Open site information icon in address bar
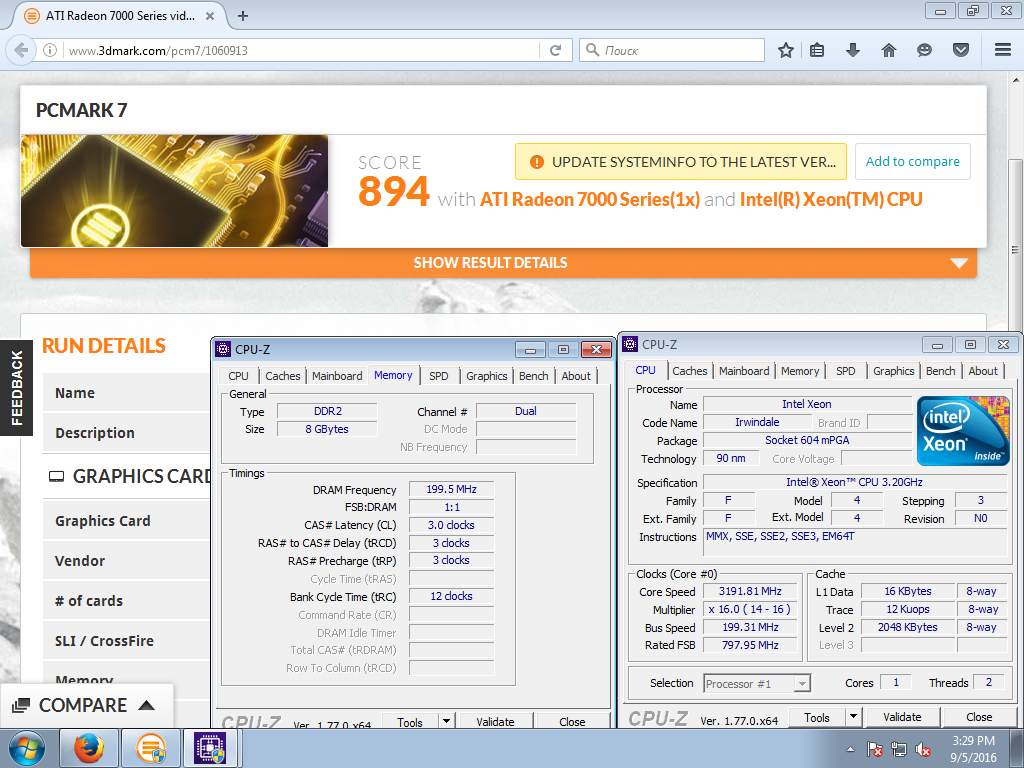 tap(50, 50)
